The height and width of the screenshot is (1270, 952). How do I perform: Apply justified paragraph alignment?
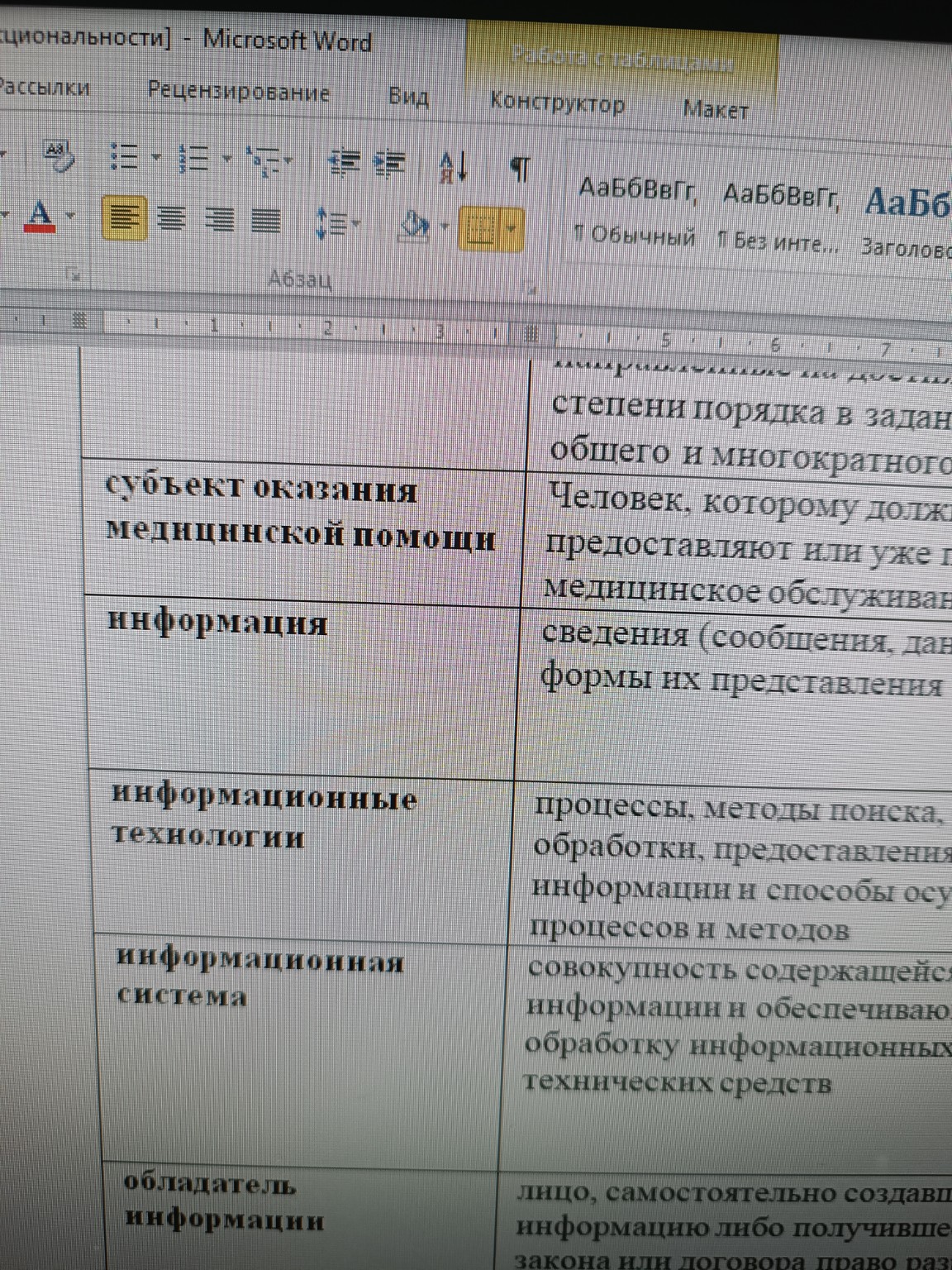tap(266, 217)
